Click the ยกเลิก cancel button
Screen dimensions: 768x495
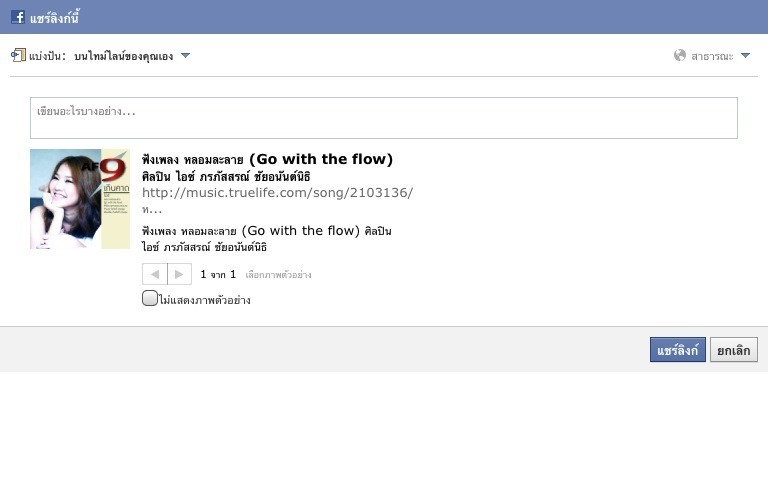(734, 350)
